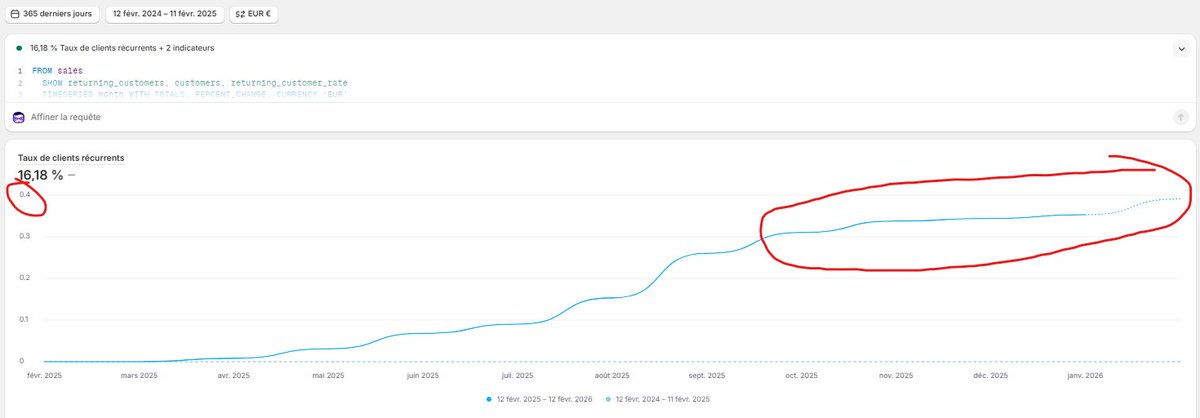Click the août 2025 x-axis label

[611, 376]
